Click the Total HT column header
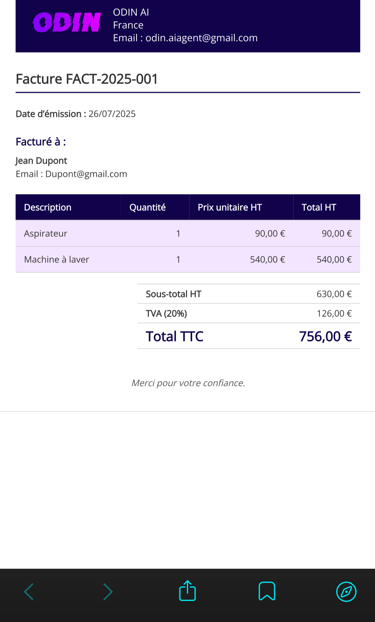This screenshot has height=622, width=375. [x=319, y=207]
